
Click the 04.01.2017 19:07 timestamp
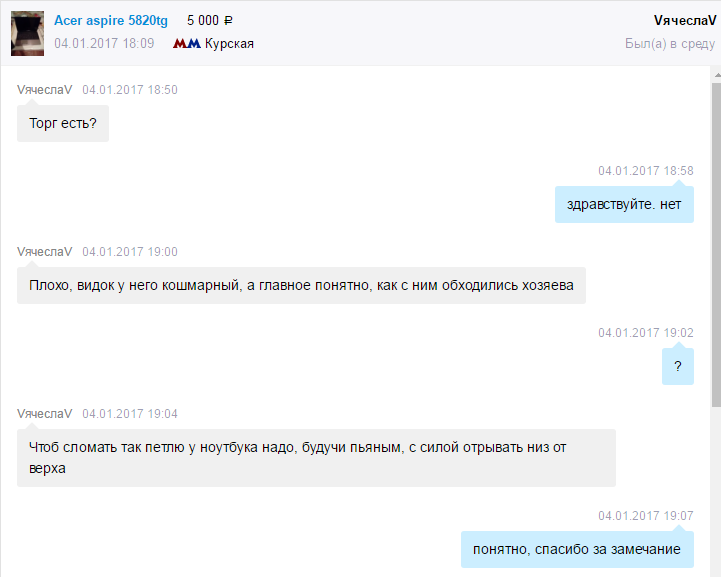pyautogui.click(x=645, y=515)
